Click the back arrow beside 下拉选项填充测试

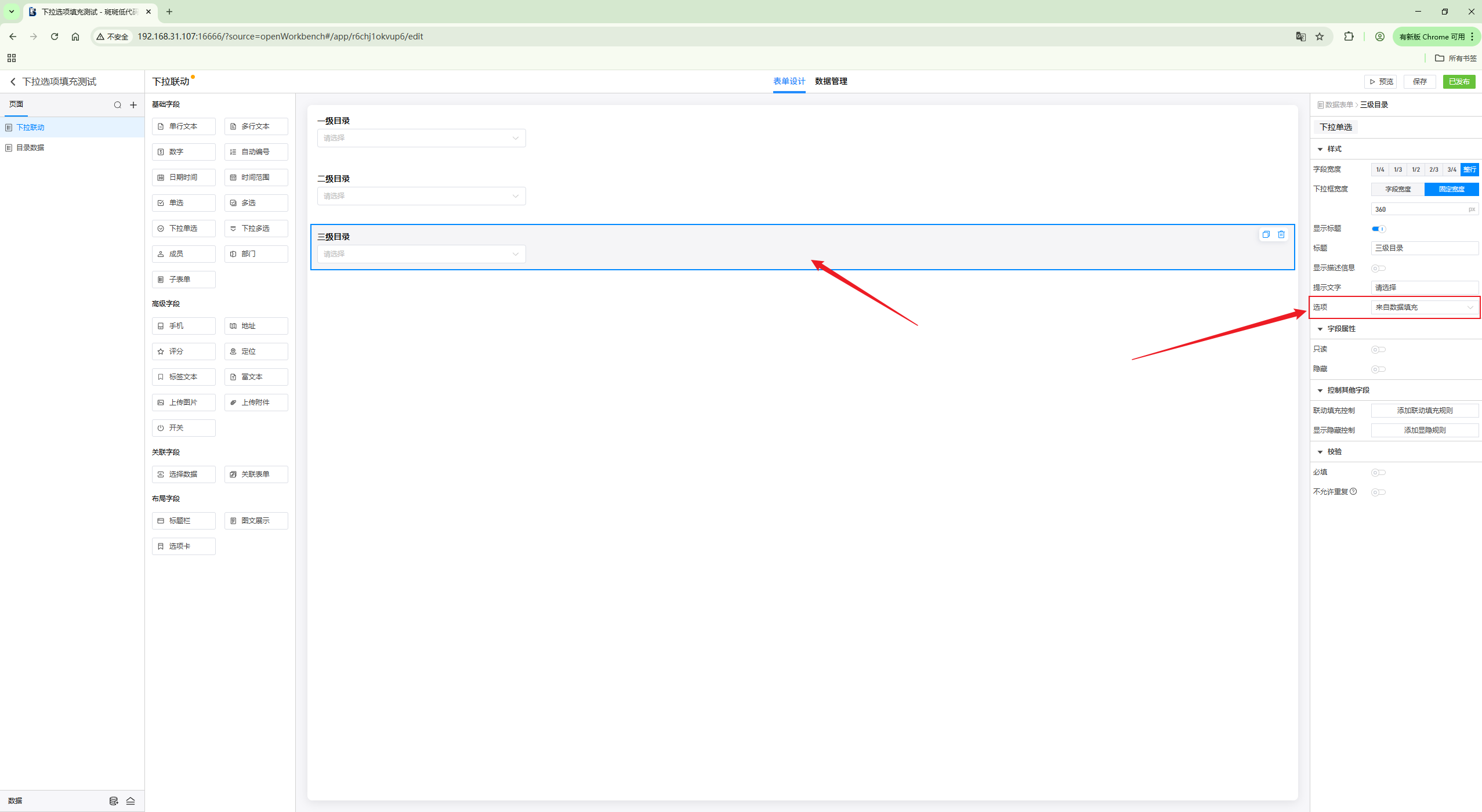[x=13, y=82]
